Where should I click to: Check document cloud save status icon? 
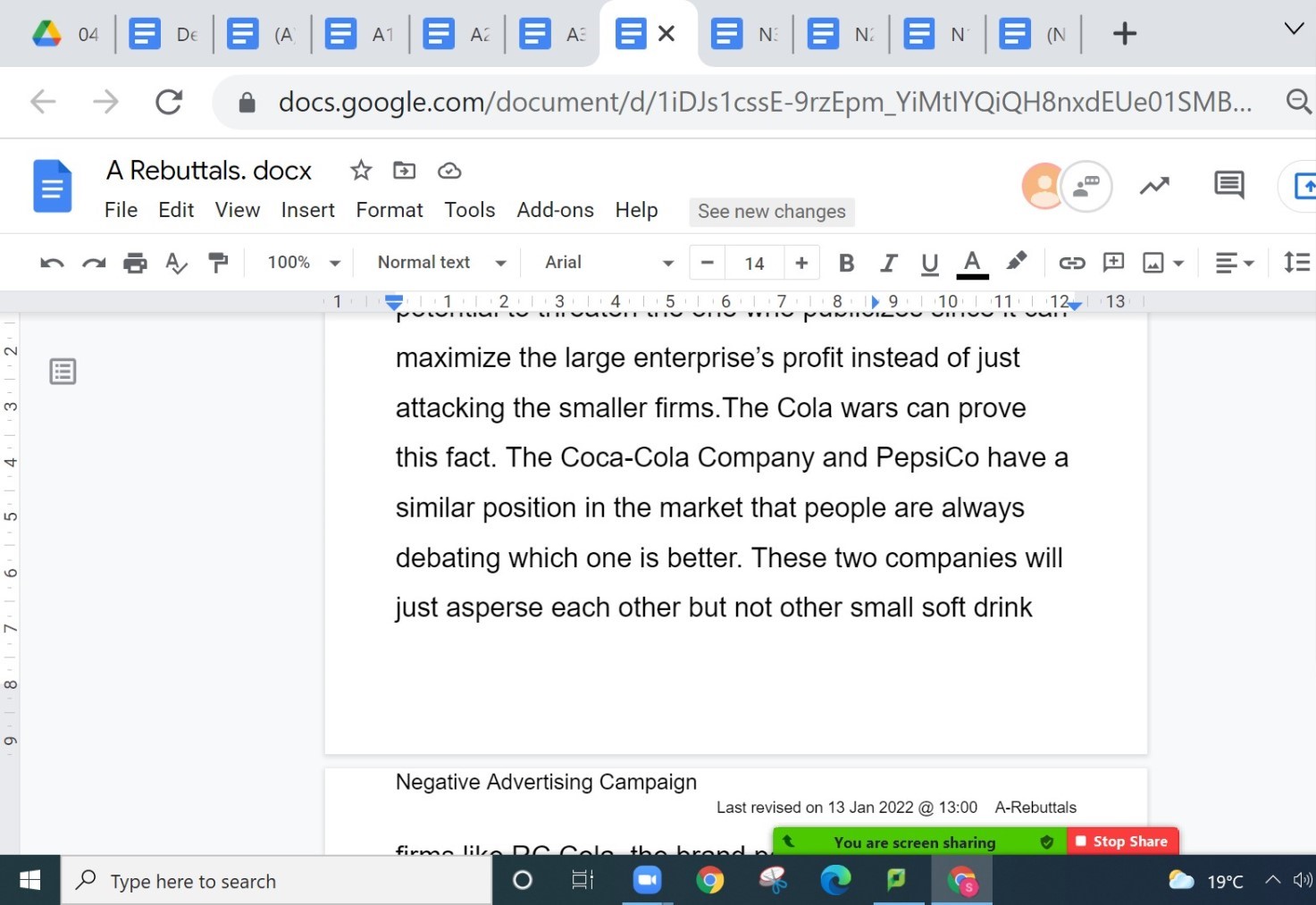[x=449, y=170]
